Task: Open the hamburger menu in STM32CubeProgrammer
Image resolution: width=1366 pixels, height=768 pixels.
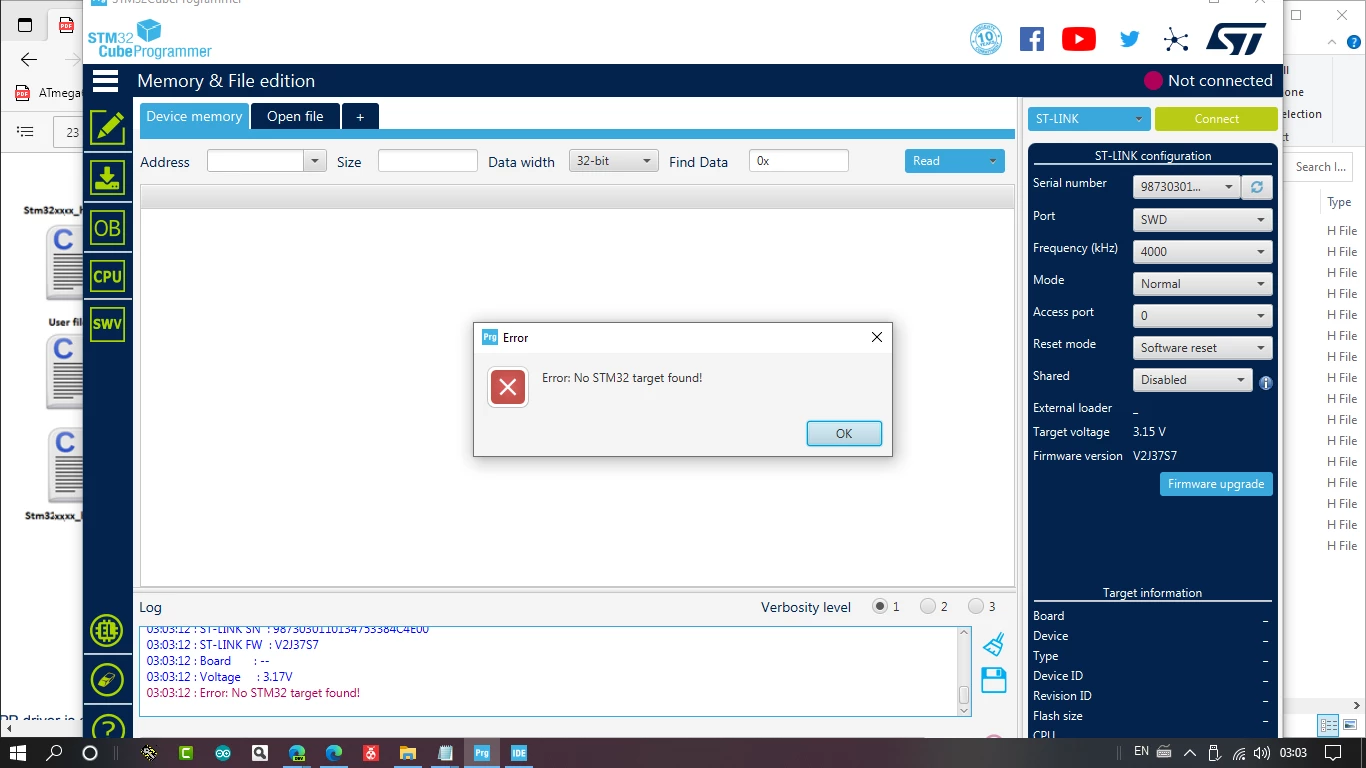Action: pyautogui.click(x=105, y=81)
